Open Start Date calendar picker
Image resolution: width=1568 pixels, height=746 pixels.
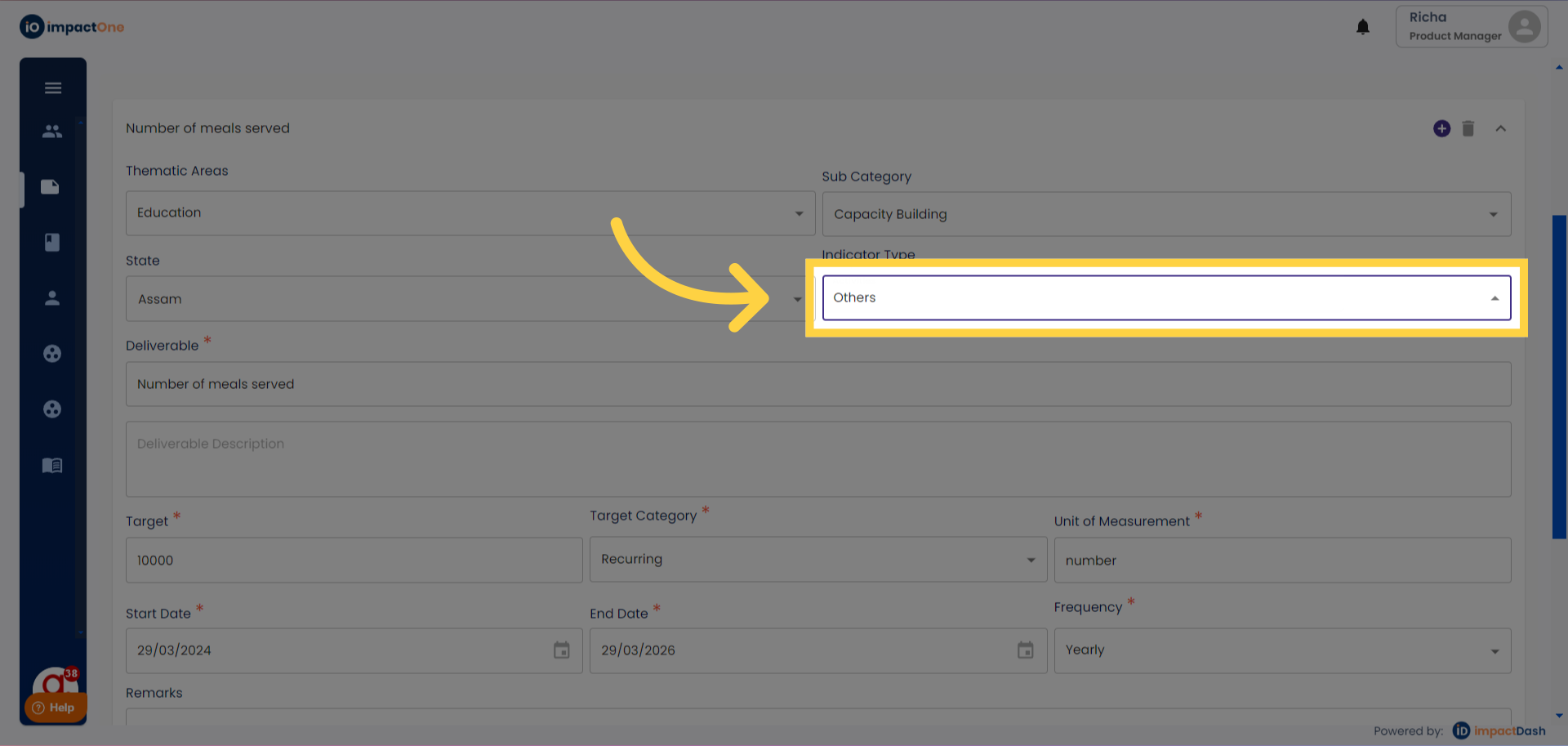pyautogui.click(x=562, y=650)
